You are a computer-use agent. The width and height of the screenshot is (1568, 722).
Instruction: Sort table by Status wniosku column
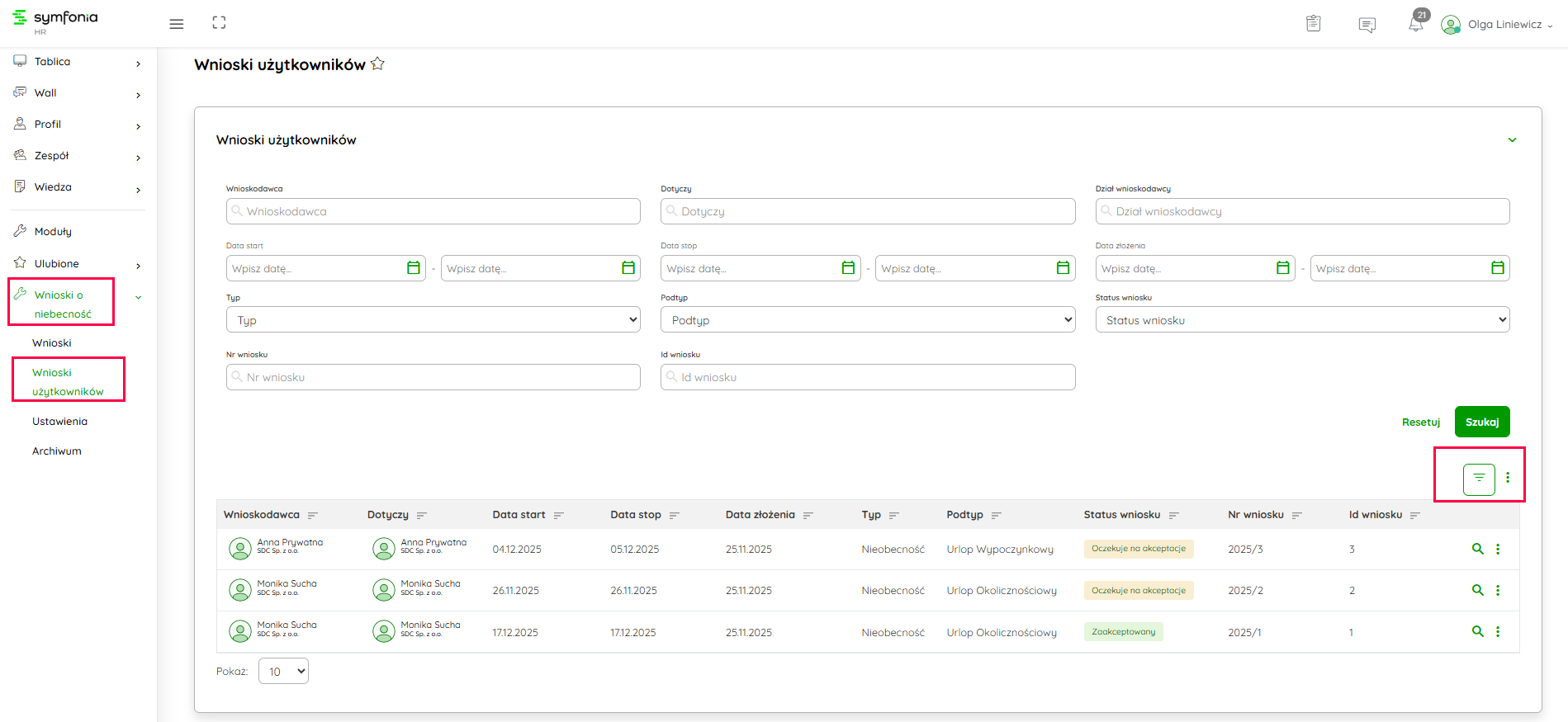pos(1173,515)
